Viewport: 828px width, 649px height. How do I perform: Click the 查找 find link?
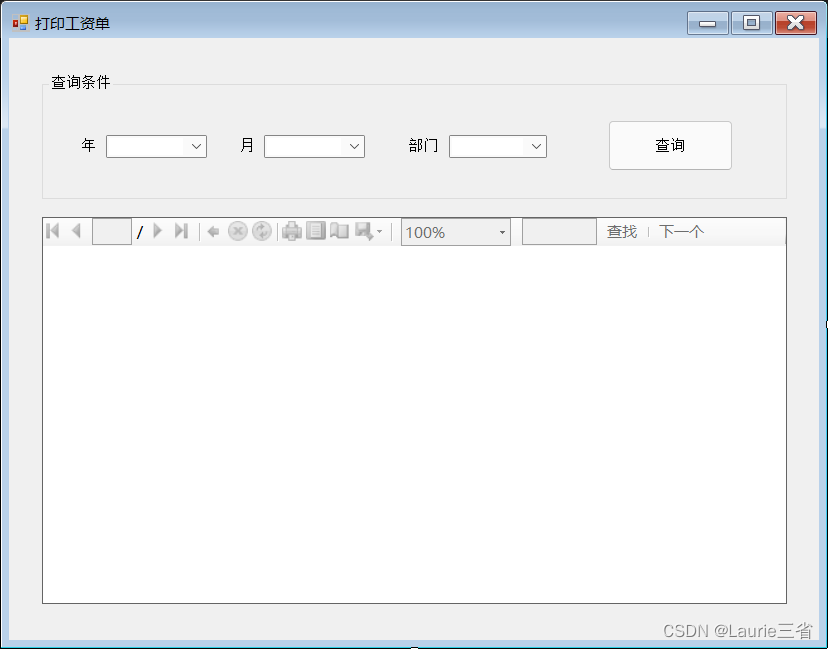(622, 232)
